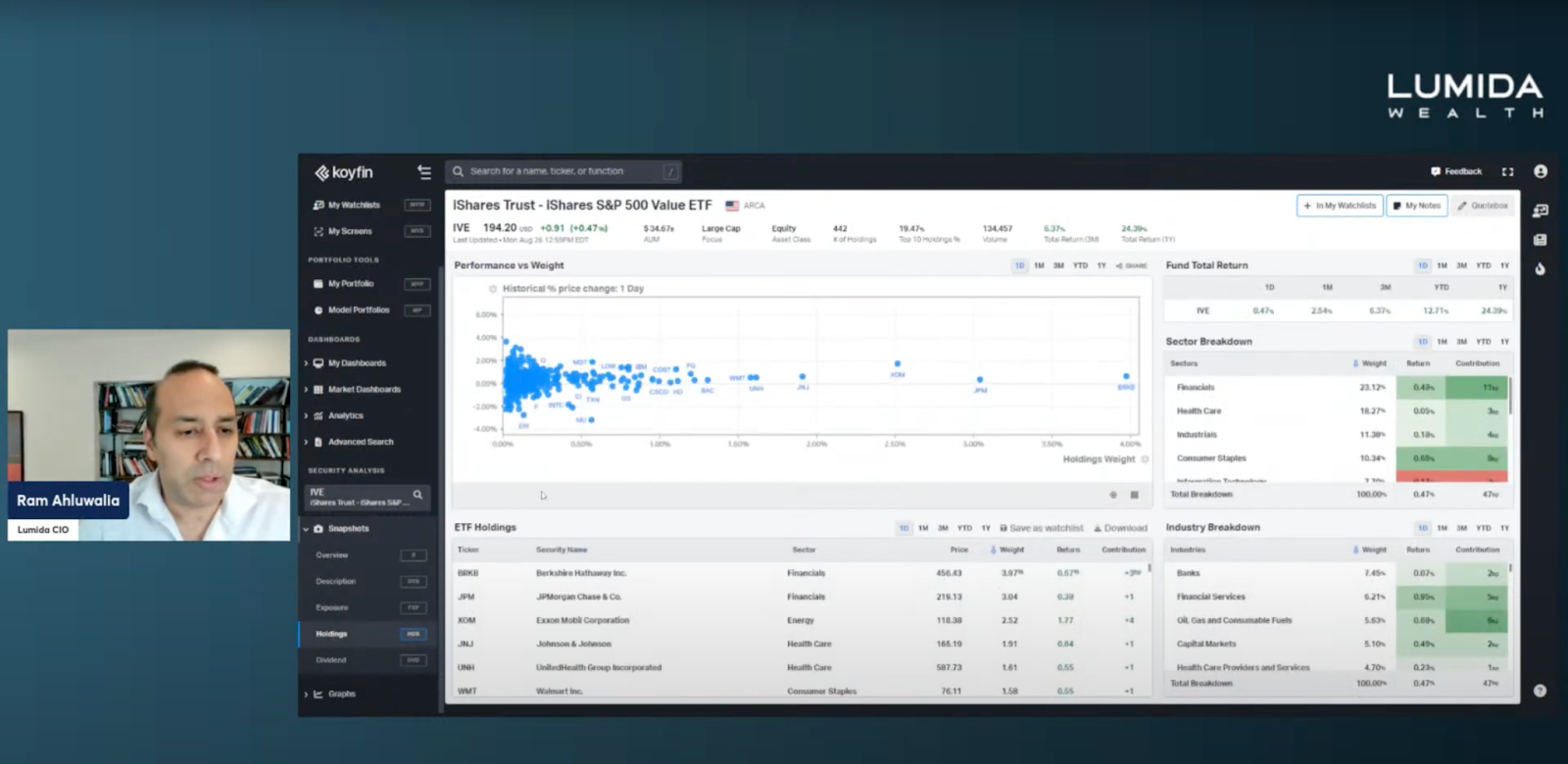Select YTD period in Sector Breakdown

[x=1484, y=342]
